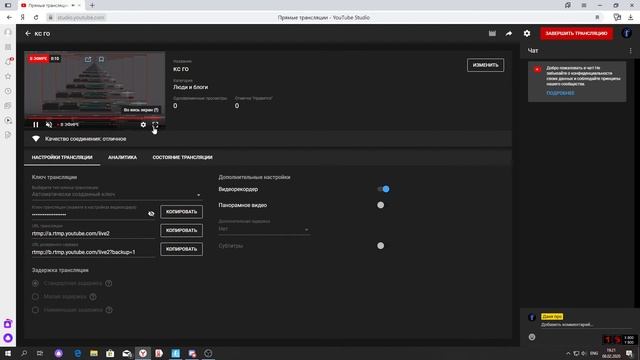Enable the Панорамное видео switch
This screenshot has height=360, width=640.
[x=380, y=205]
